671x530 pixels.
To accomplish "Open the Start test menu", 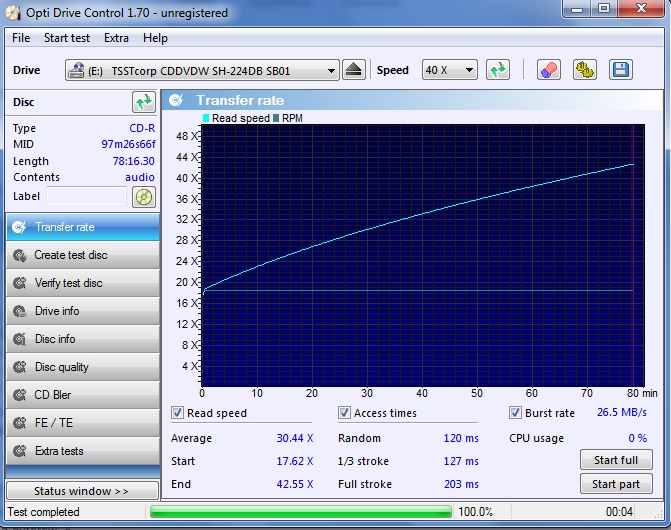I will 67,38.
